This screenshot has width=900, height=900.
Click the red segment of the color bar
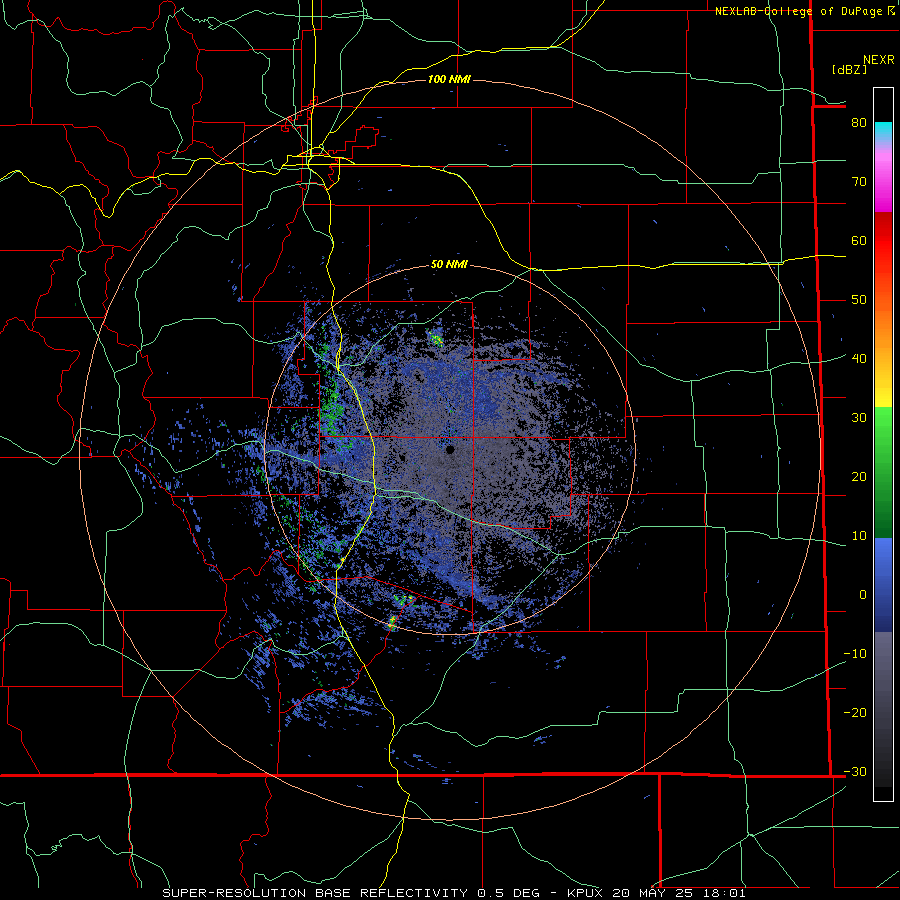(883, 241)
